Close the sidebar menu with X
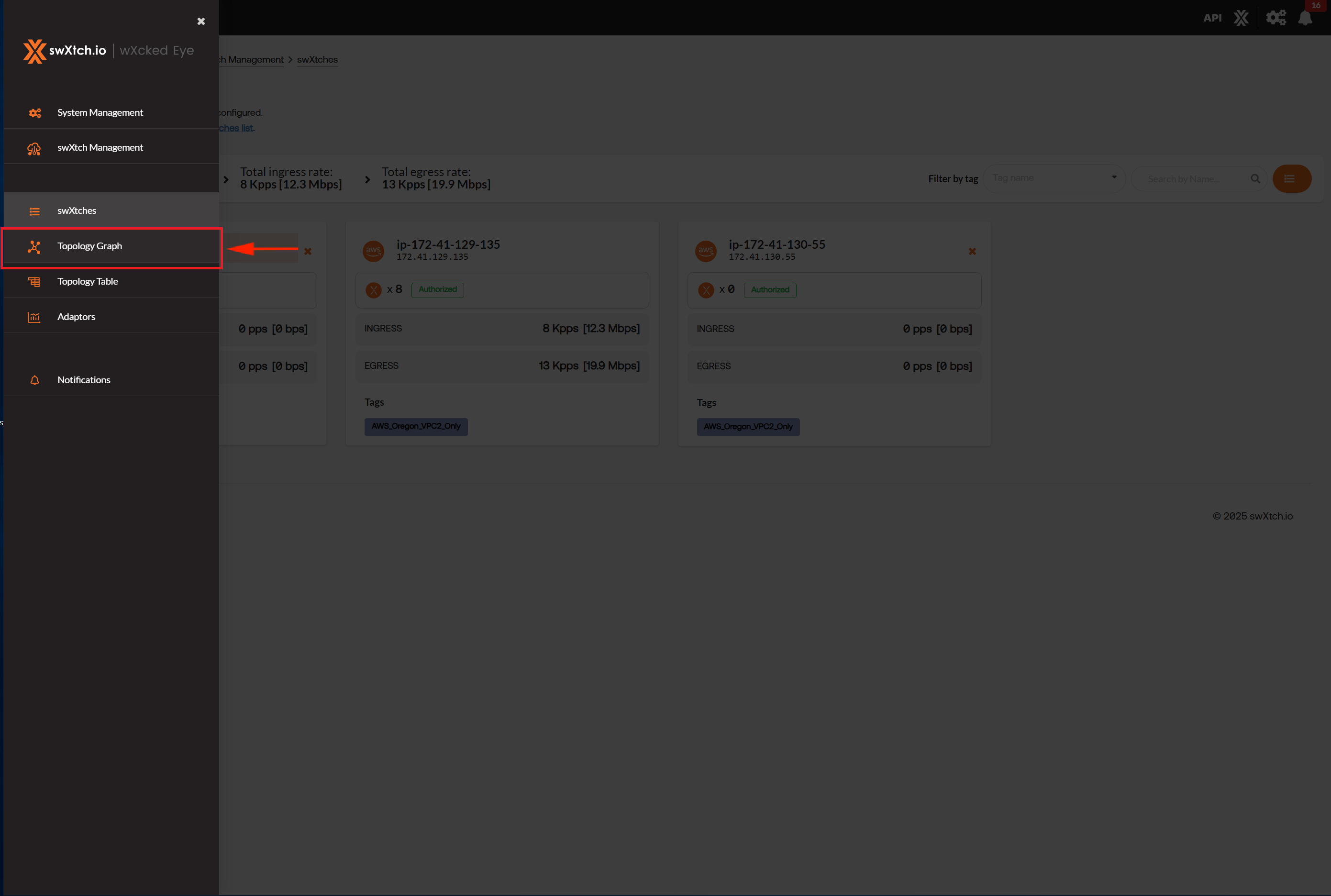Image resolution: width=1331 pixels, height=896 pixels. 201,21
